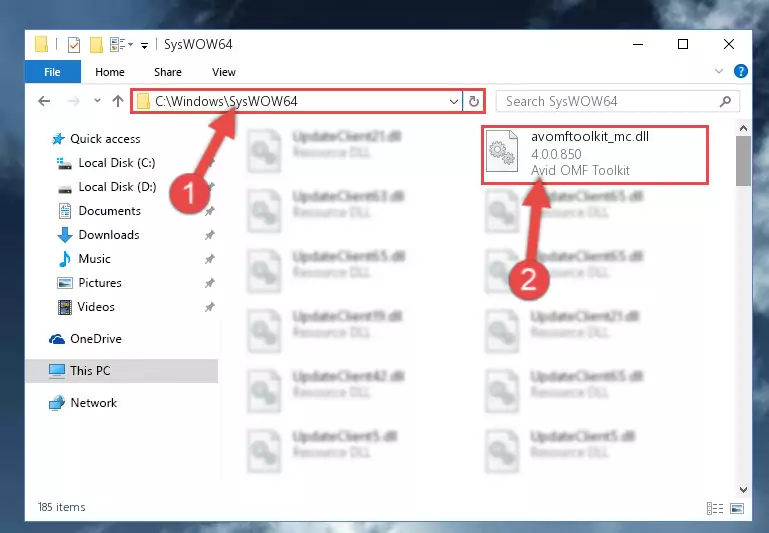Click the OneDrive cloud icon
Screen dimensions: 769x533
pyautogui.click(x=57, y=339)
